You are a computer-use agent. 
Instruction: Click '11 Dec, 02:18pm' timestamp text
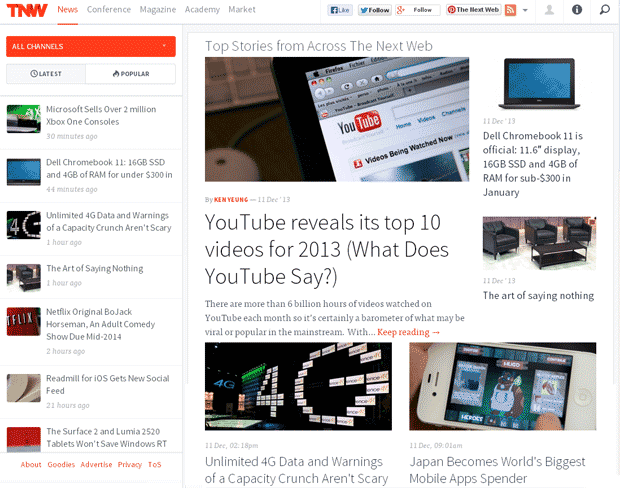pyautogui.click(x=231, y=446)
